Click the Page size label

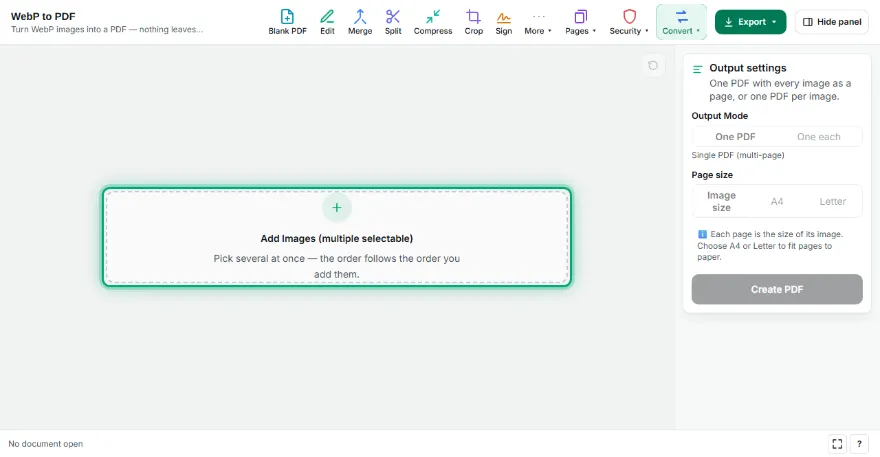[712, 175]
